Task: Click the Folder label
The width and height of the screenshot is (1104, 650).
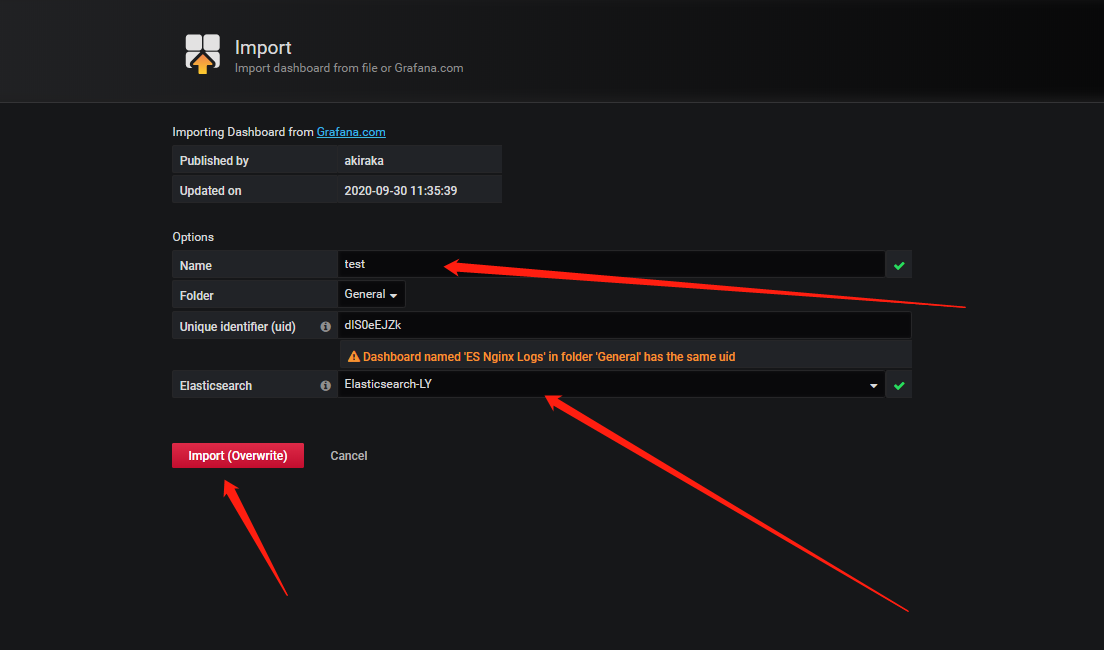Action: [x=197, y=295]
